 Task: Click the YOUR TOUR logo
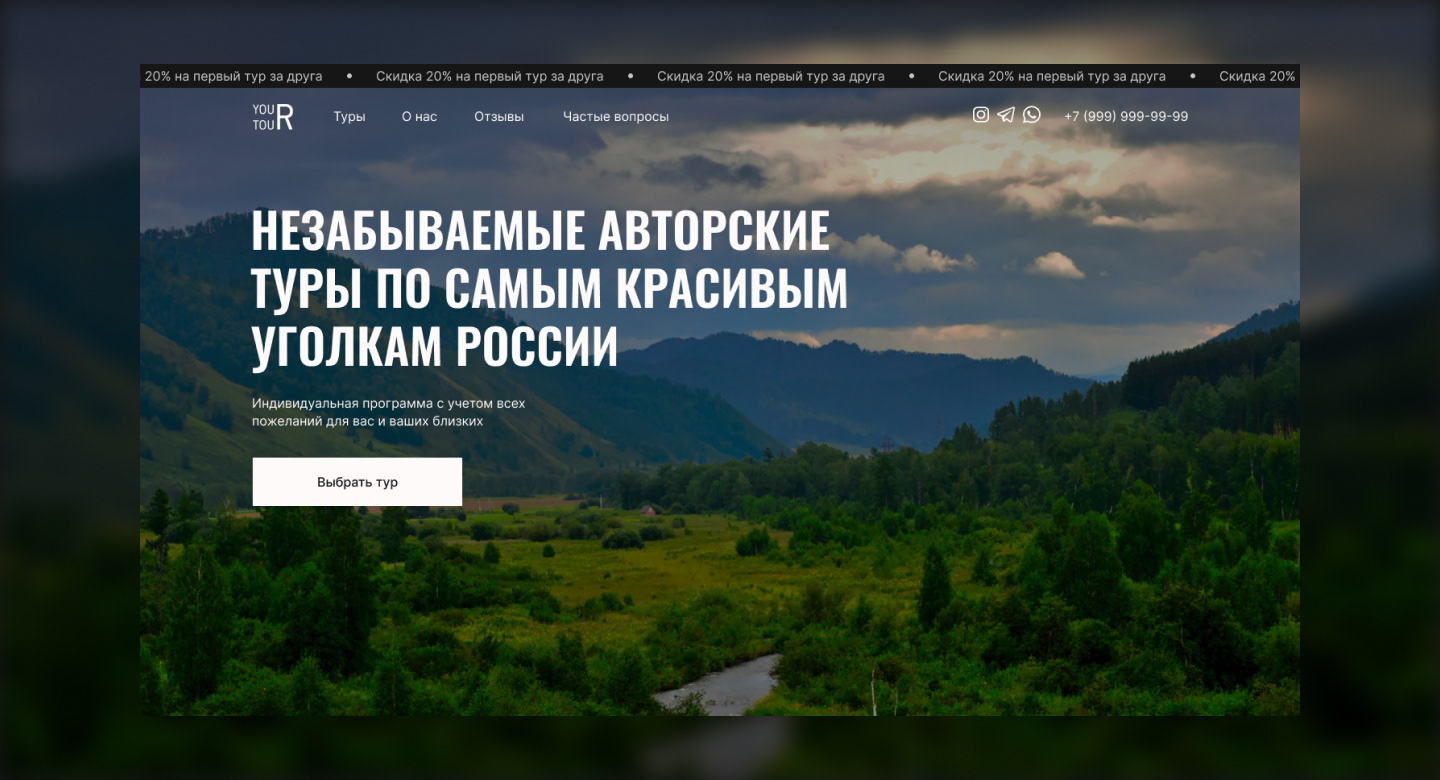[273, 117]
